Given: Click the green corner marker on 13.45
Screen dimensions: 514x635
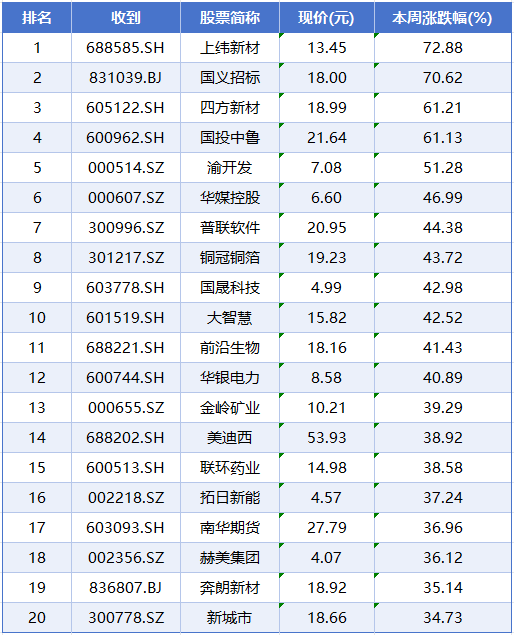Looking at the screenshot, I should pyautogui.click(x=282, y=35).
